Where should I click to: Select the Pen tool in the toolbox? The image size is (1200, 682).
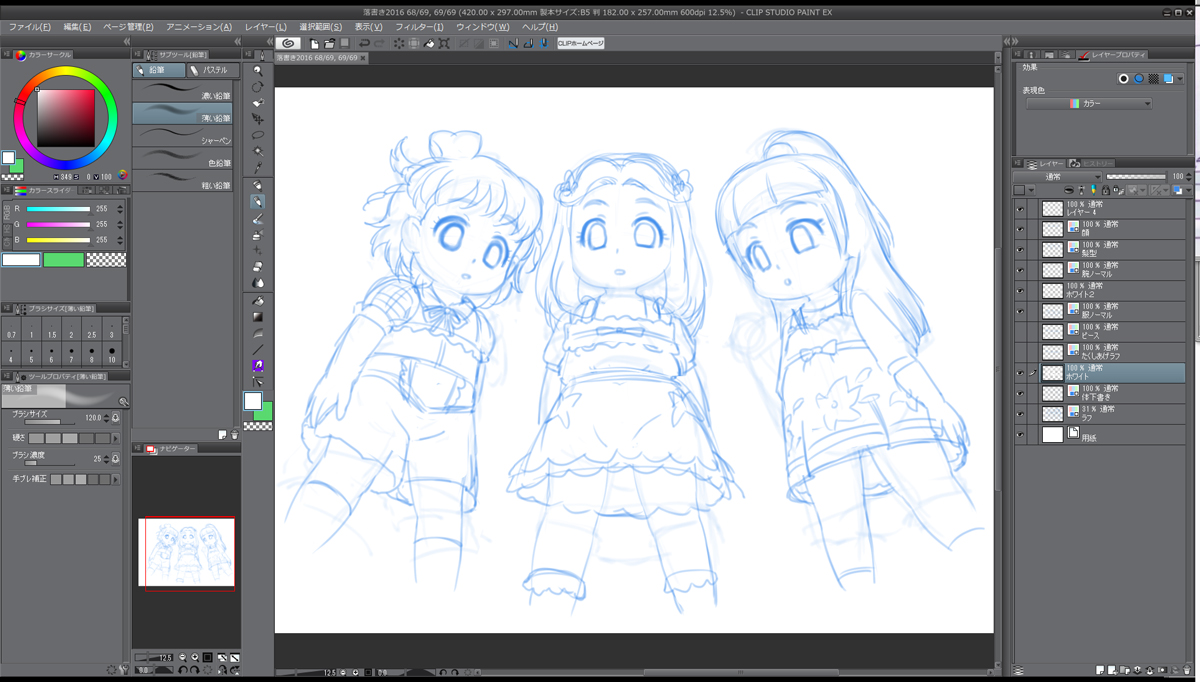(x=258, y=185)
